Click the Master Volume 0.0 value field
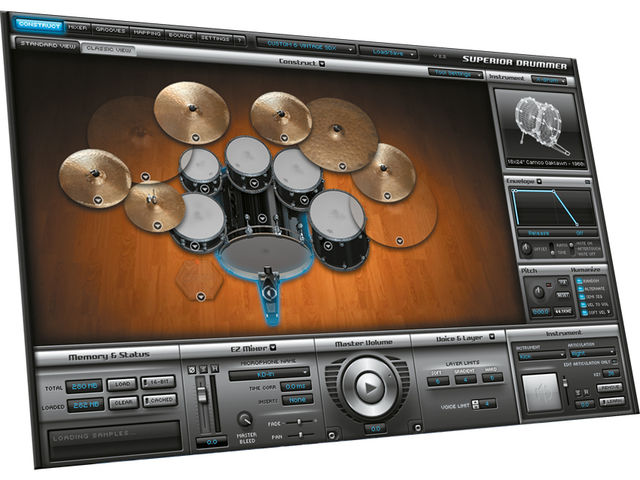The image size is (640, 480). point(375,429)
